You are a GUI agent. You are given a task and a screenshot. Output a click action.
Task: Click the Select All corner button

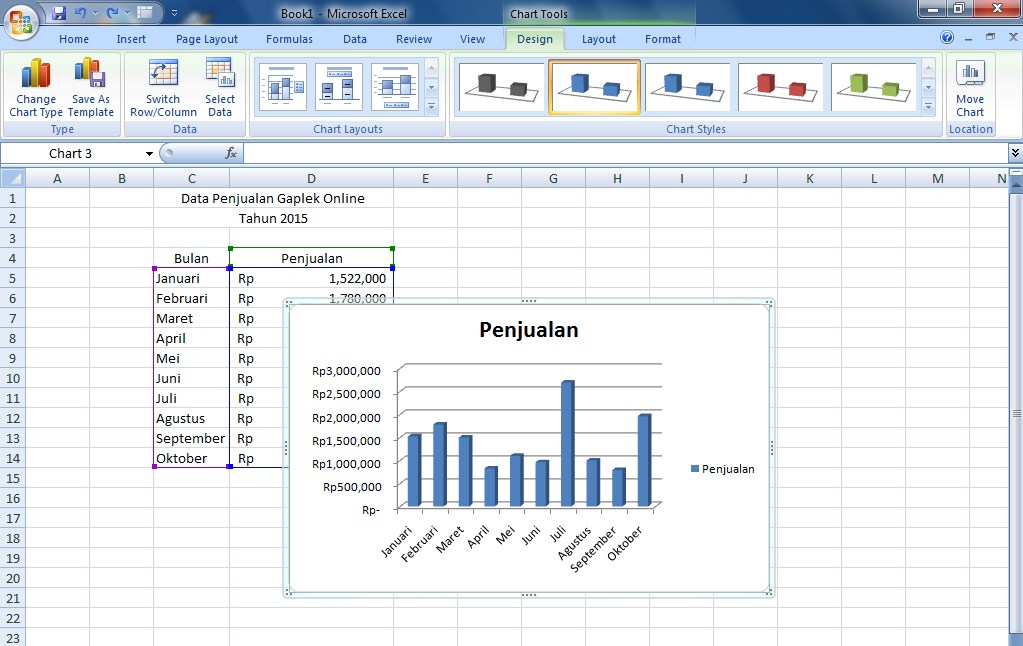click(12, 178)
